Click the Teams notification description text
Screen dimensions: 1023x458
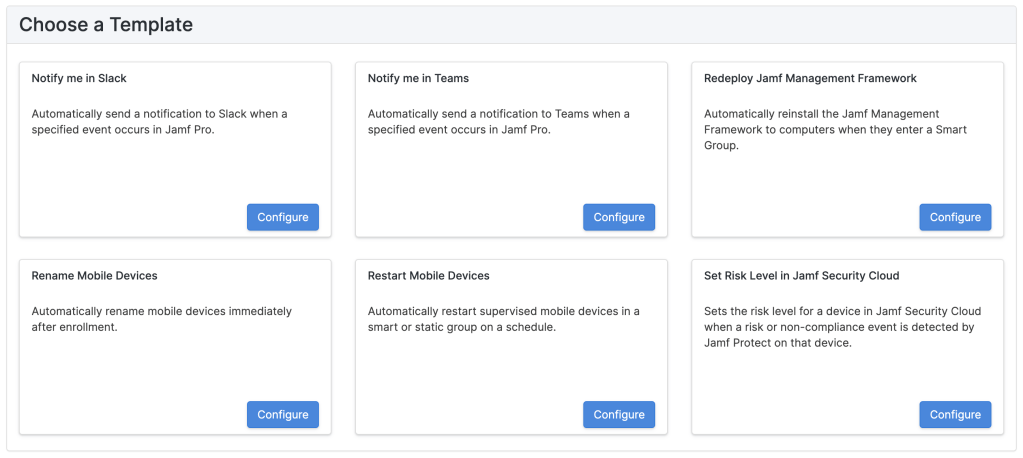coord(498,122)
